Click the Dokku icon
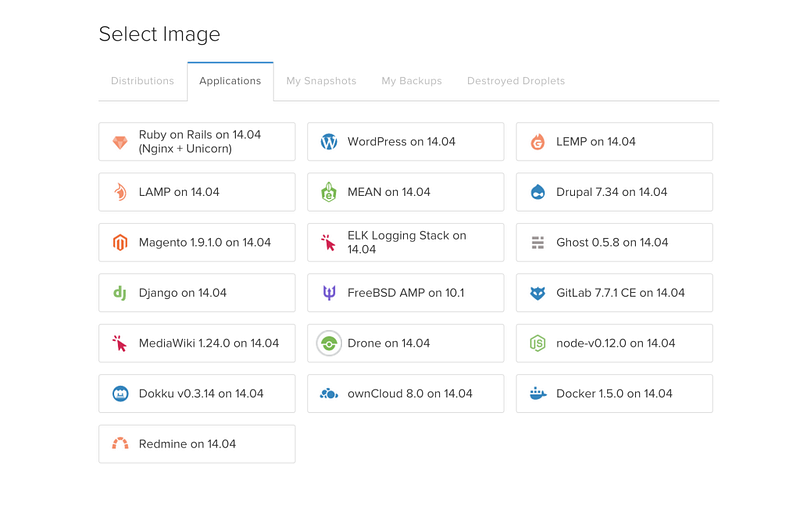The height and width of the screenshot is (505, 800). 120,394
